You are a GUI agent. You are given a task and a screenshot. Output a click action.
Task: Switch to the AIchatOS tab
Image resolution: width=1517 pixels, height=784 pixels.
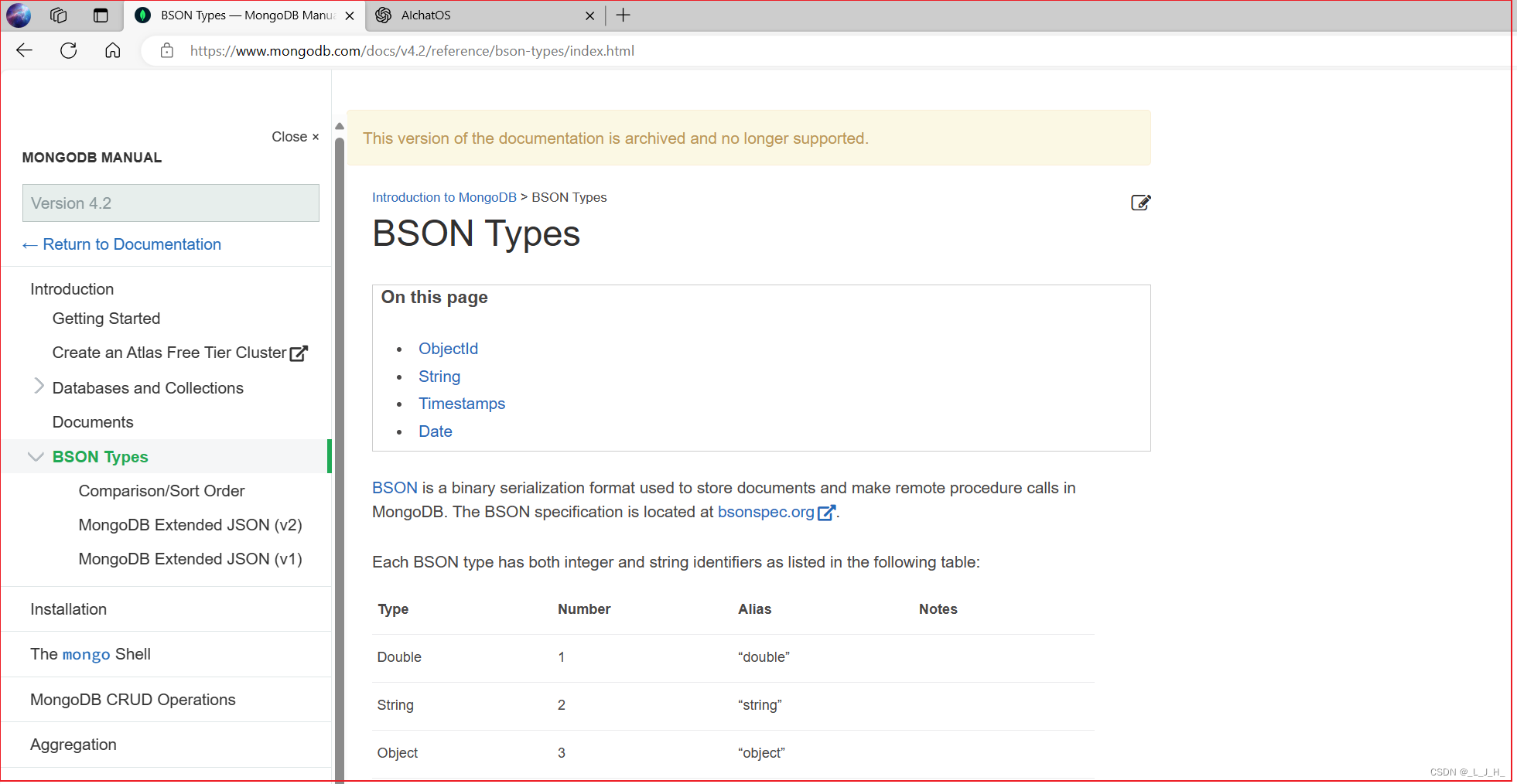click(485, 15)
